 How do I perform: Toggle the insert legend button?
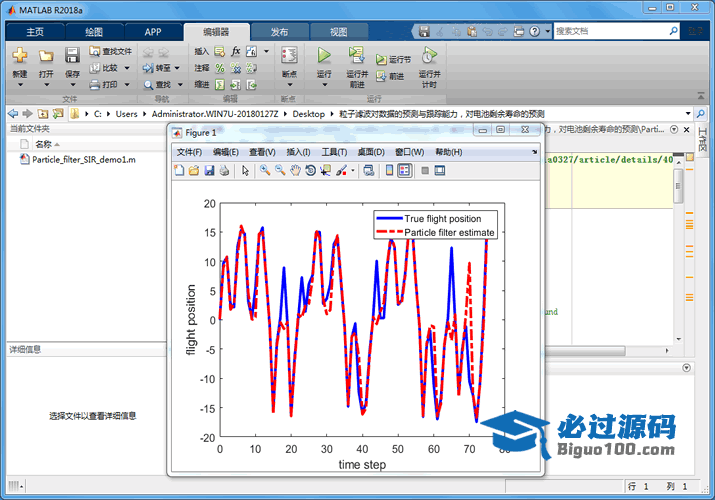tap(405, 171)
